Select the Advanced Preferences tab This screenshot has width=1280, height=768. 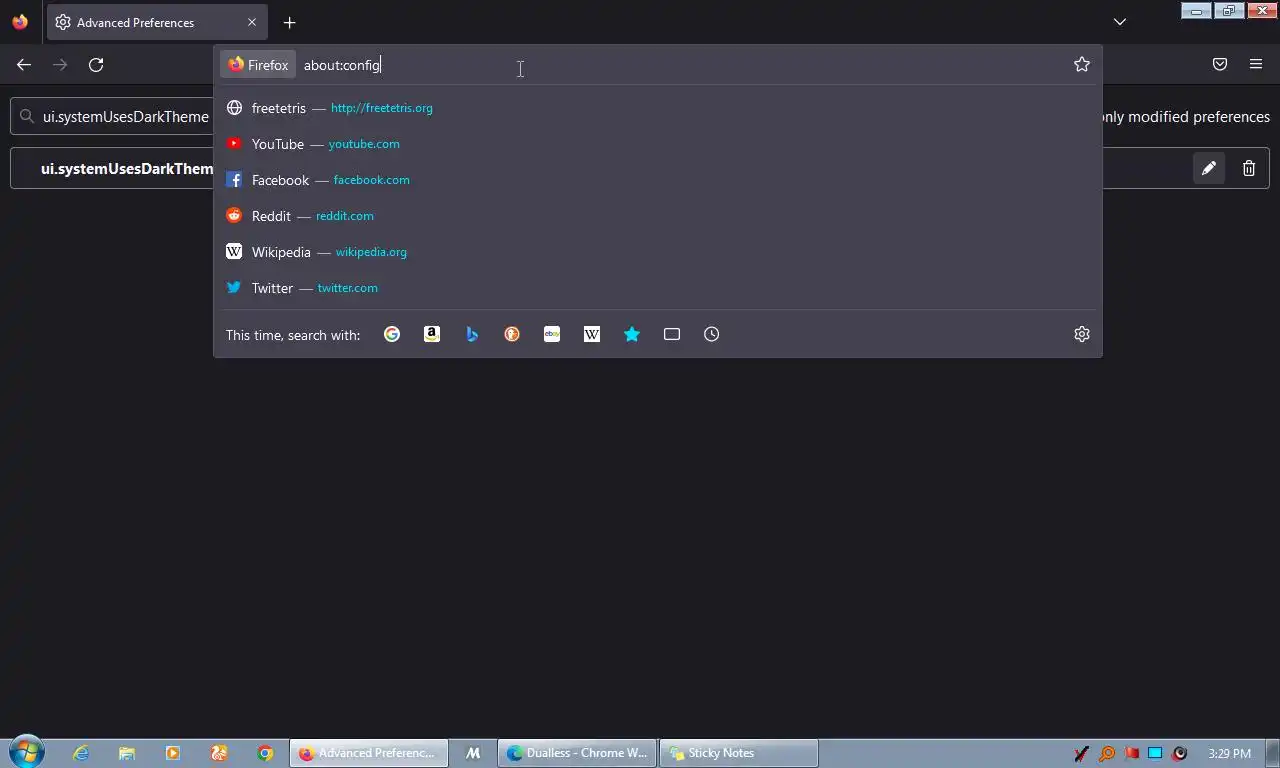coord(157,22)
